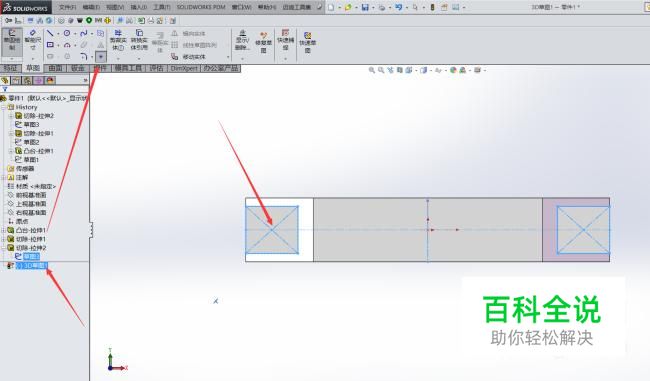The width and height of the screenshot is (650, 381).
Task: Select the 前视基准面 plane
Action: [x=31, y=195]
